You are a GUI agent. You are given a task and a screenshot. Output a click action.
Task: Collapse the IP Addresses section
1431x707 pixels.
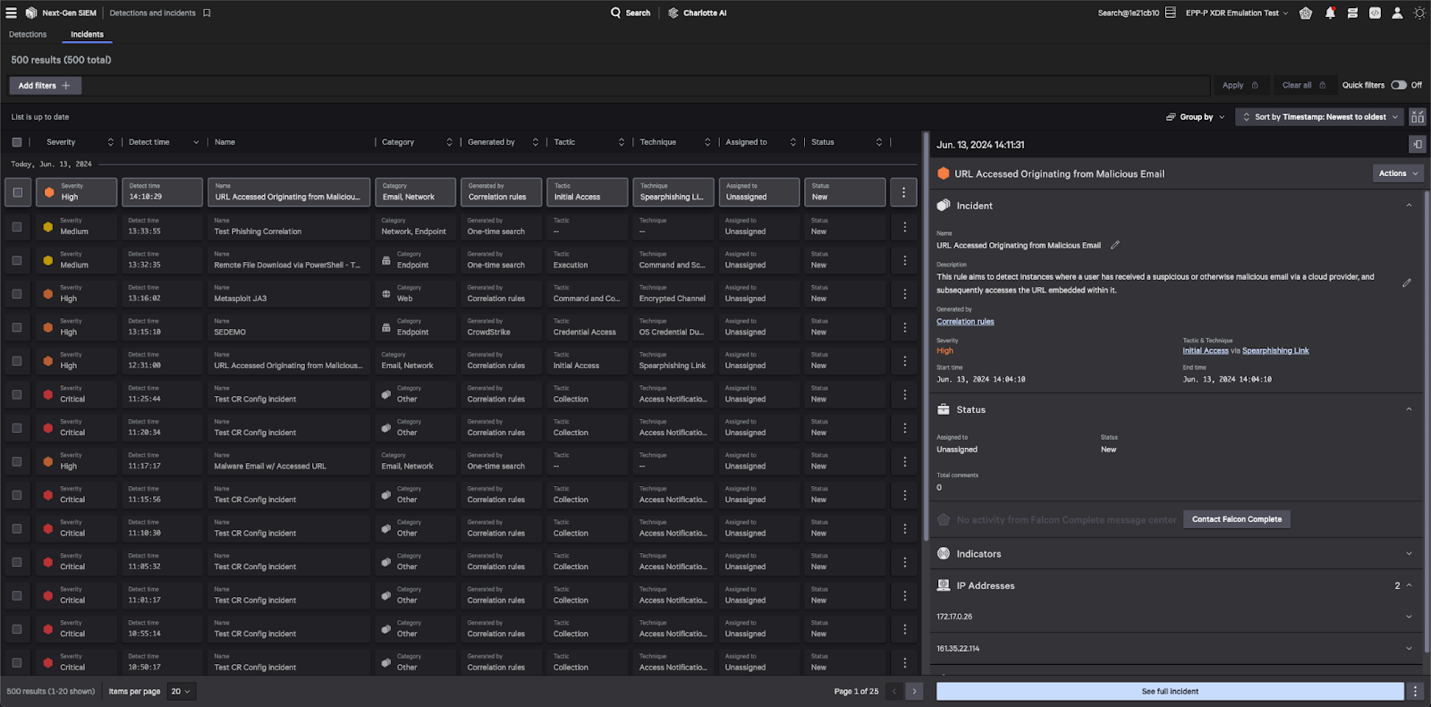1409,585
